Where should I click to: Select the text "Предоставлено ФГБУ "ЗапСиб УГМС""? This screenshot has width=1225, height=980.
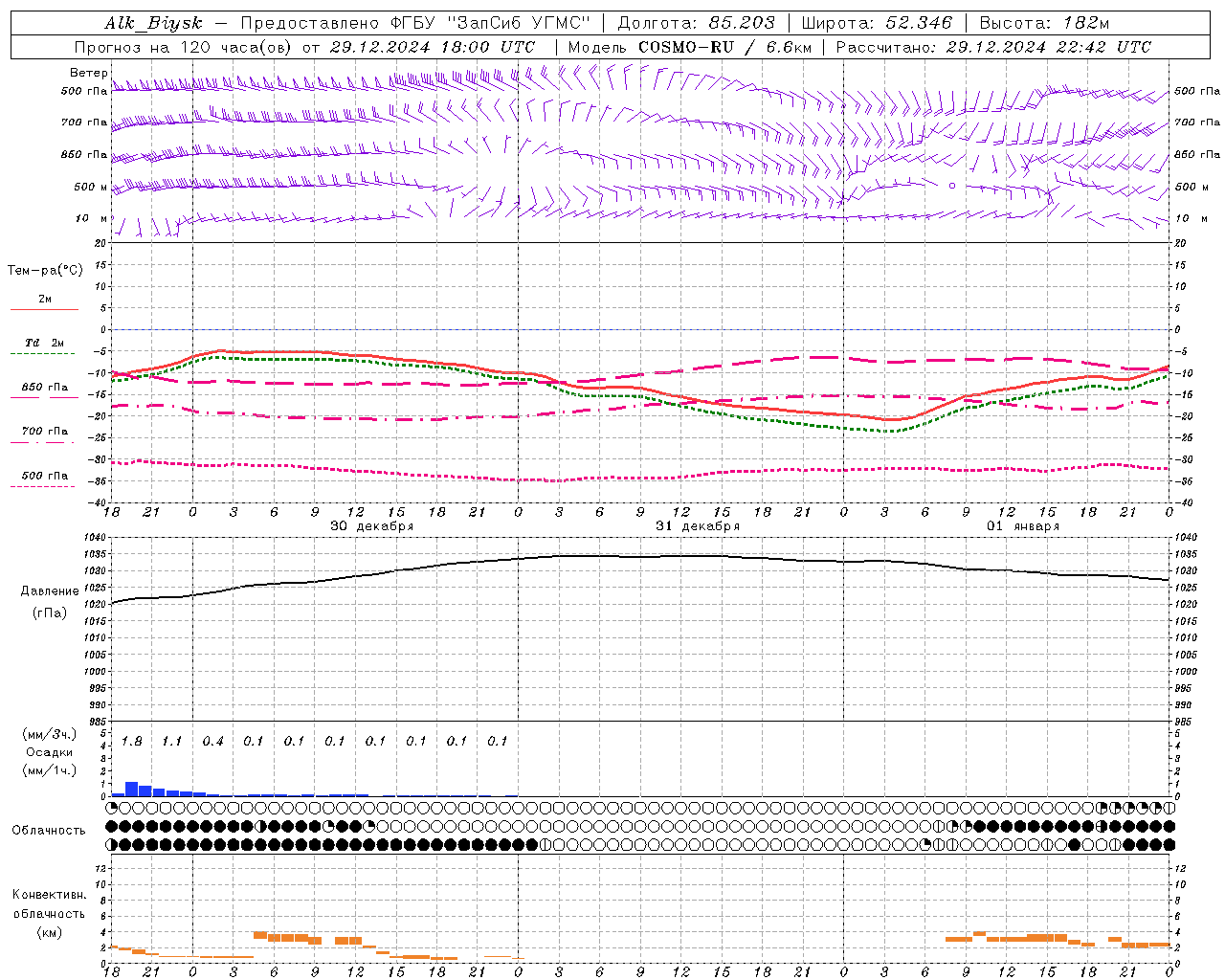coord(415,23)
